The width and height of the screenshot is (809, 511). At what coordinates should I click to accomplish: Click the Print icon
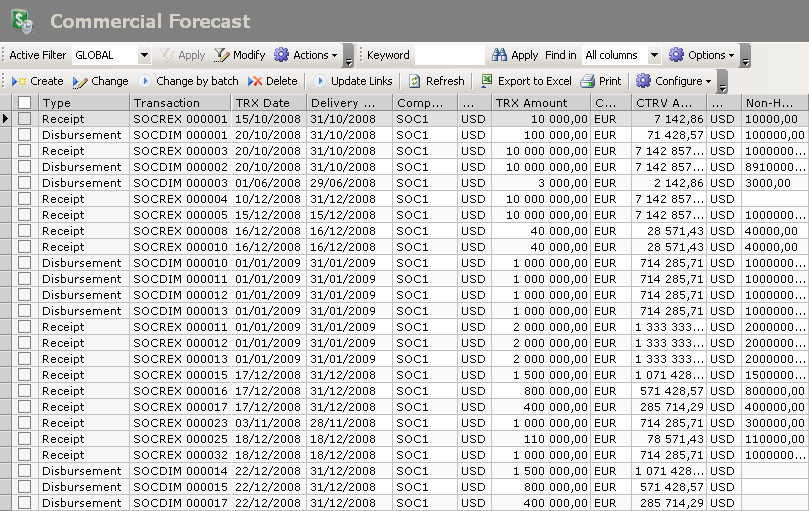(588, 82)
